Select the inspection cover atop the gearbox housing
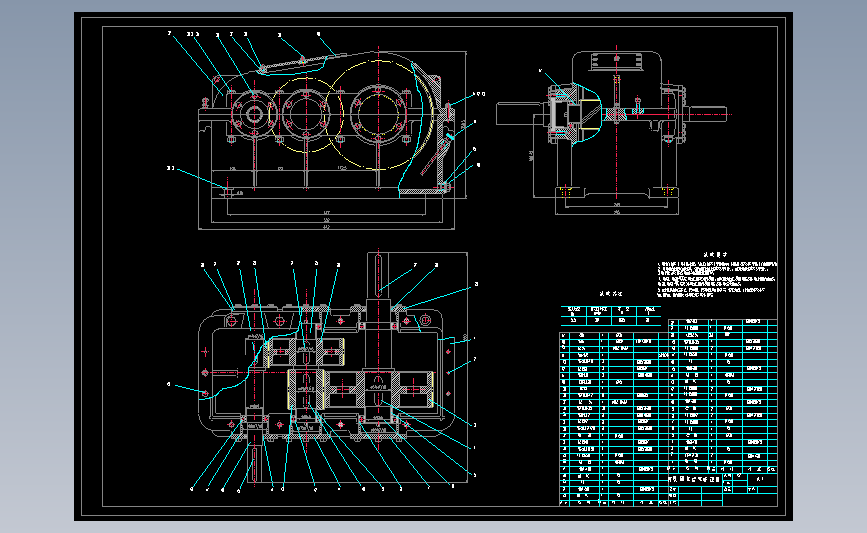867x533 pixels. [291, 64]
